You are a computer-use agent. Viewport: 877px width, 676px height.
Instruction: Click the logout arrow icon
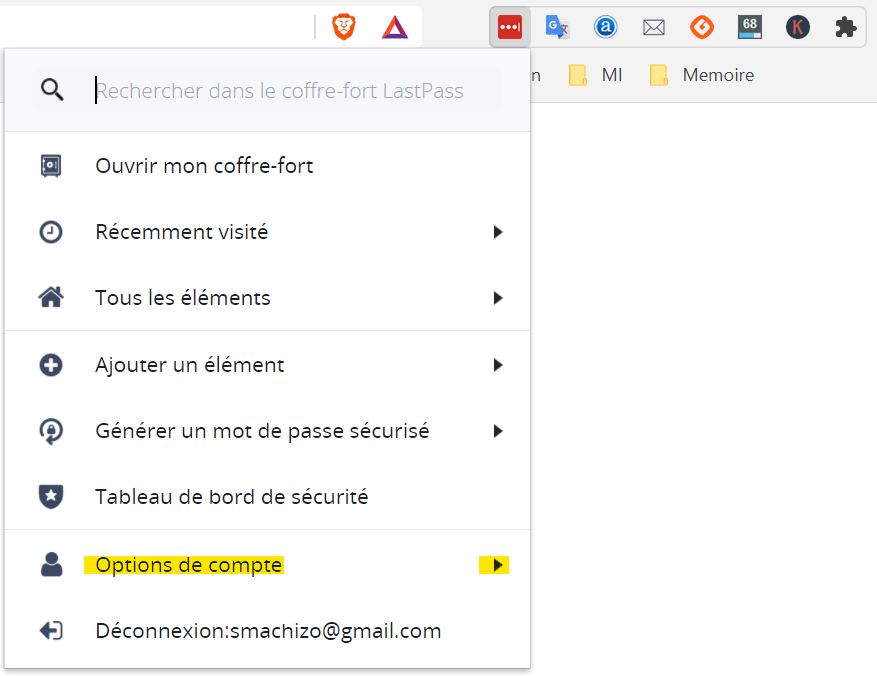pos(51,631)
